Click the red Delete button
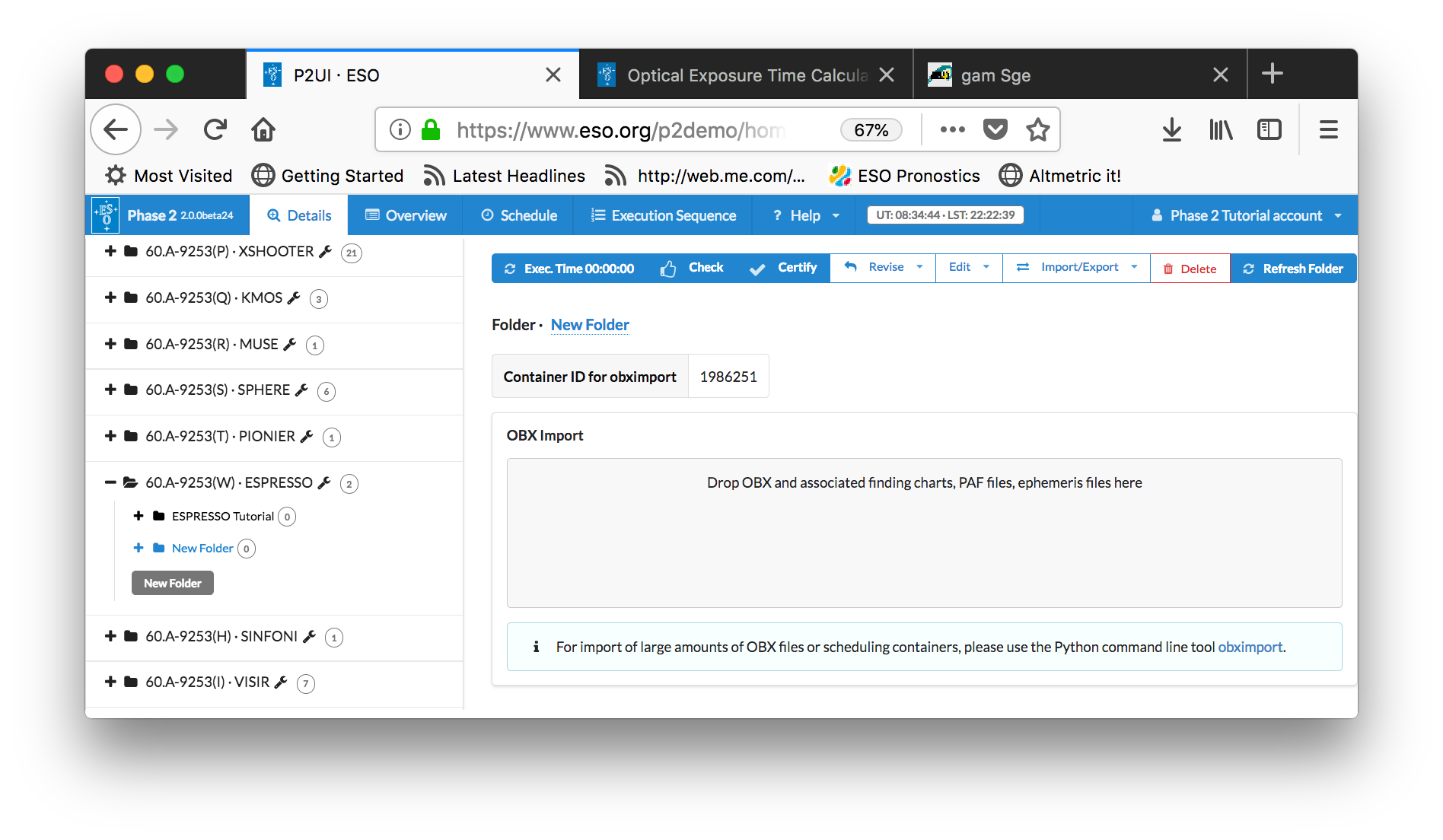The height and width of the screenshot is (840, 1443). click(x=1190, y=269)
